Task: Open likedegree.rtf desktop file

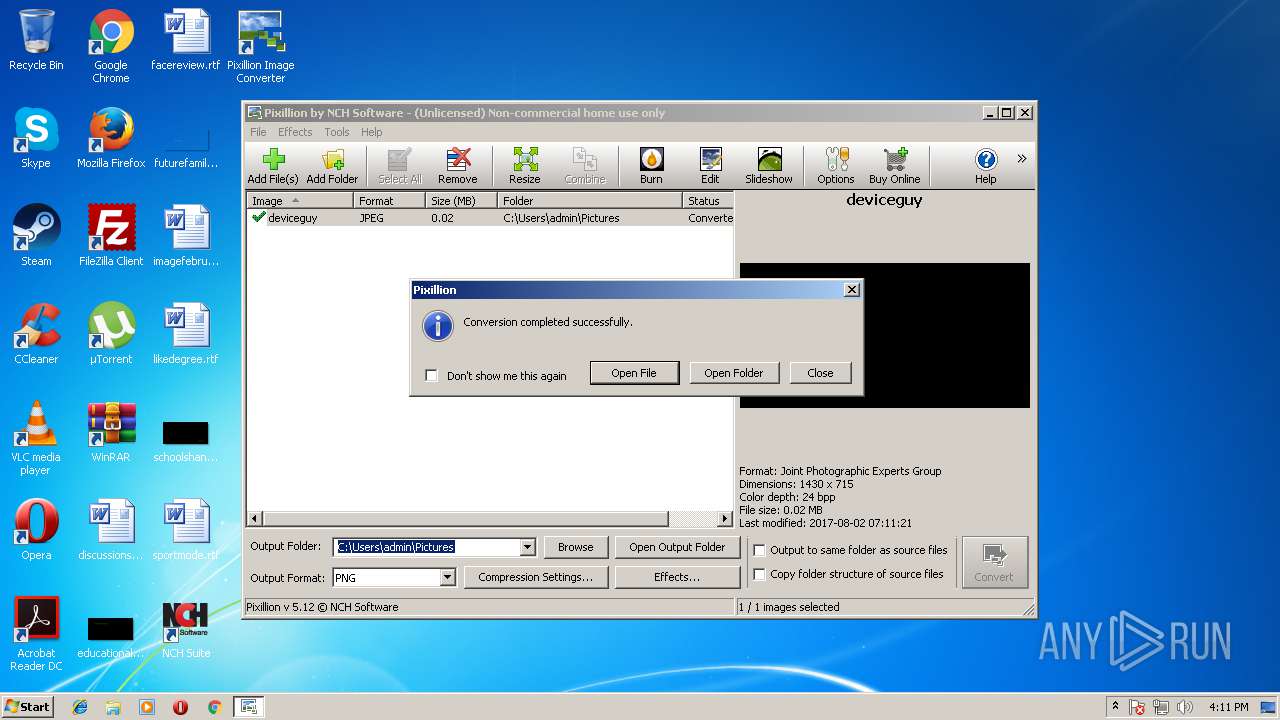Action: click(x=186, y=335)
